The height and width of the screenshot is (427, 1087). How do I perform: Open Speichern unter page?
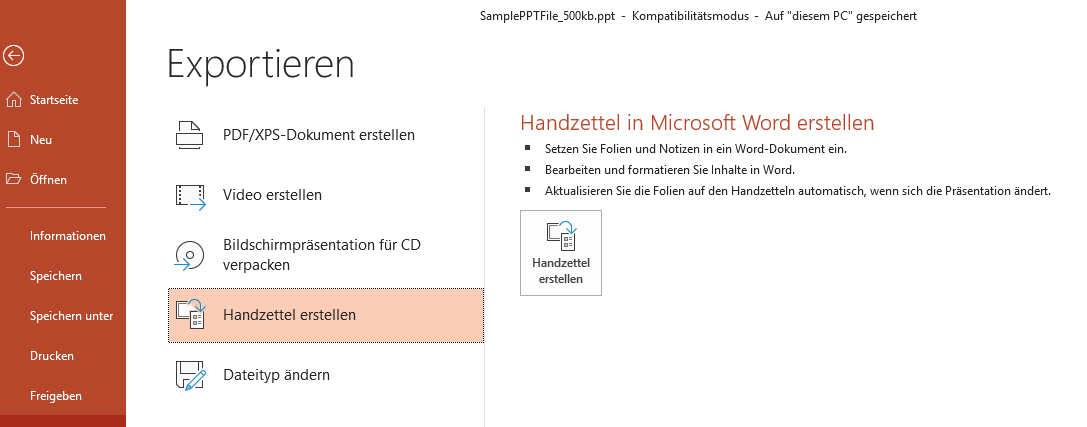click(71, 316)
